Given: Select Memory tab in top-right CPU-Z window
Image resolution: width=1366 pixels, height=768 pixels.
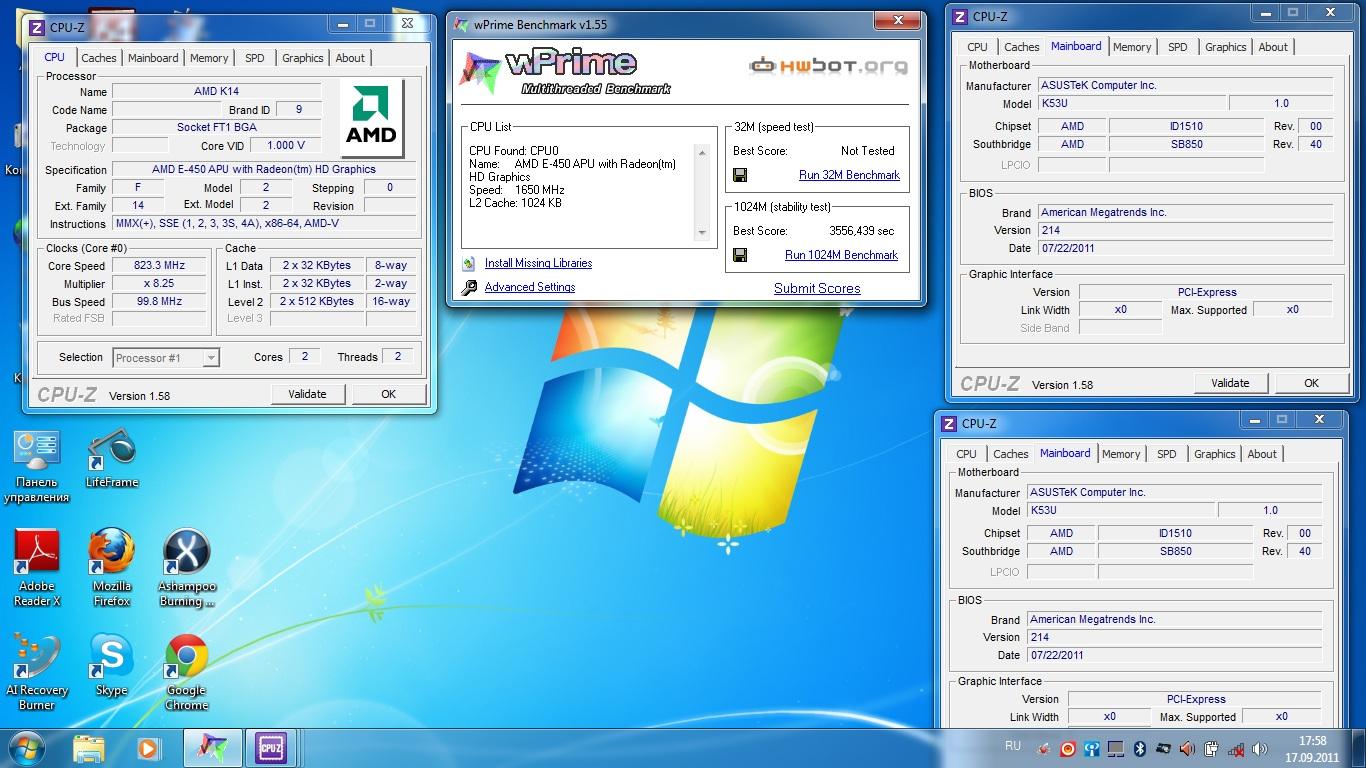Looking at the screenshot, I should tap(1132, 47).
